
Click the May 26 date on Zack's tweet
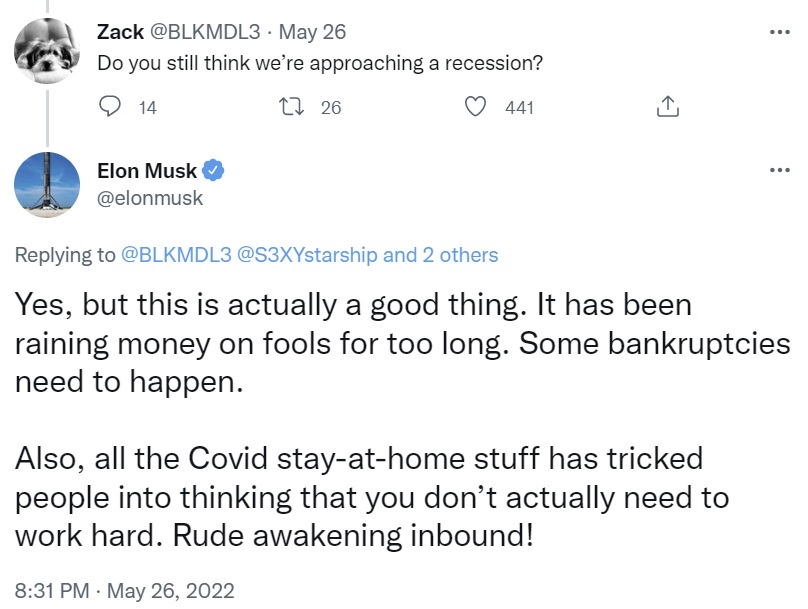pos(312,32)
